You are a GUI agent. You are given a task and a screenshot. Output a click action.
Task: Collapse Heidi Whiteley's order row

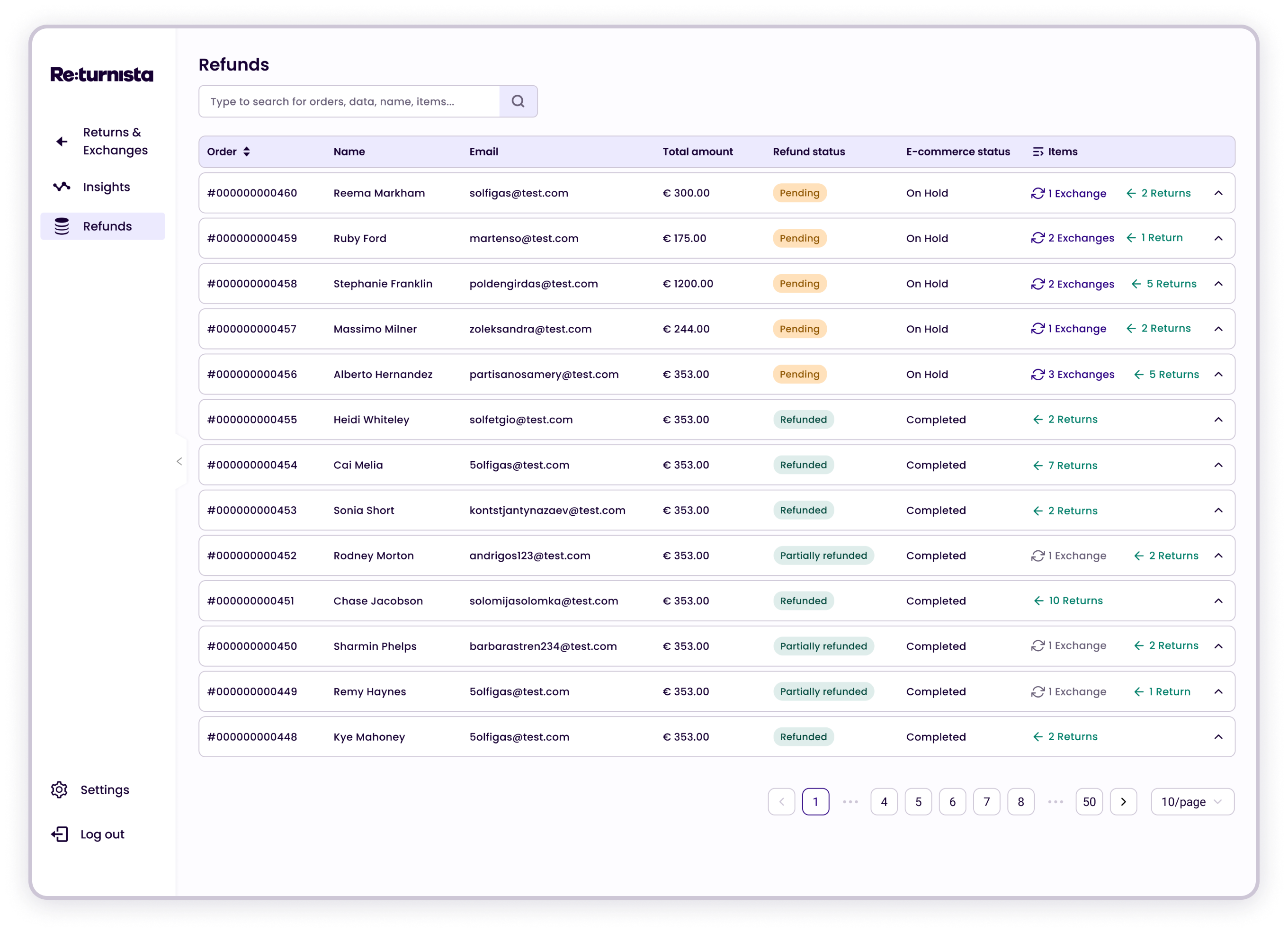pos(1218,420)
